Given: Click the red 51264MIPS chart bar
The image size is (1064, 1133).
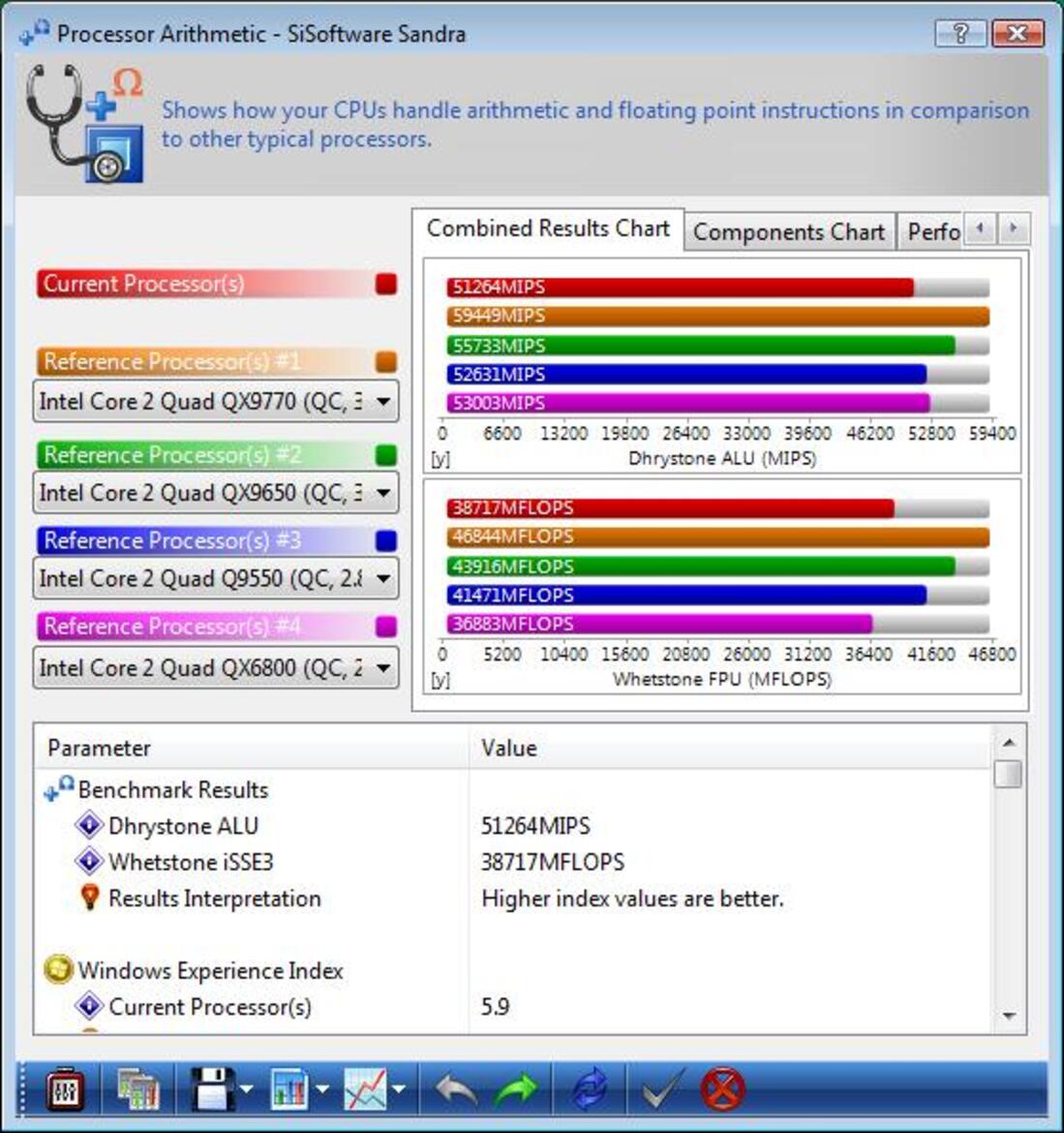Looking at the screenshot, I should pyautogui.click(x=680, y=287).
